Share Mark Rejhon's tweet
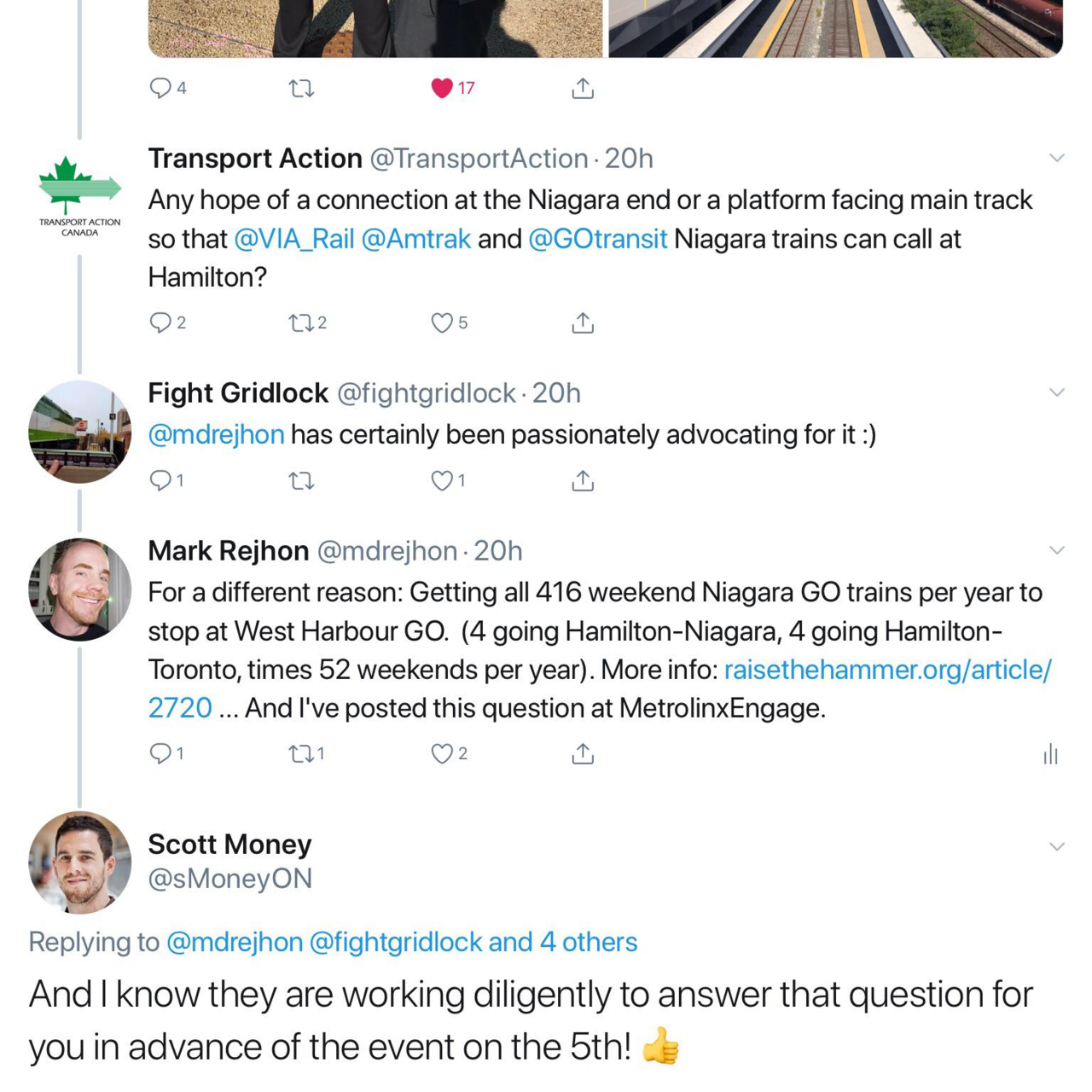The image size is (1092, 1092). click(x=583, y=753)
